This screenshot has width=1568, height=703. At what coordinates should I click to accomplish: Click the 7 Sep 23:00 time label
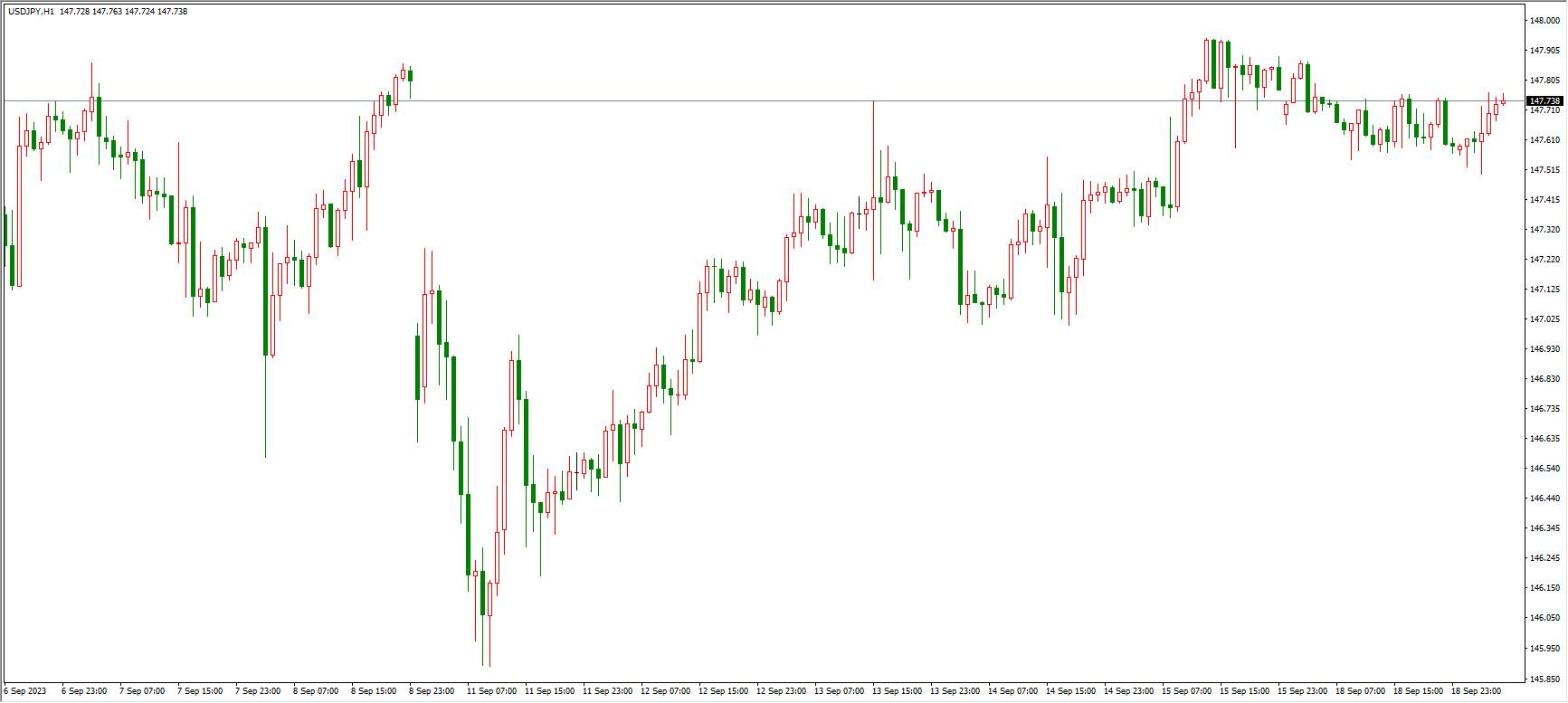click(x=258, y=691)
